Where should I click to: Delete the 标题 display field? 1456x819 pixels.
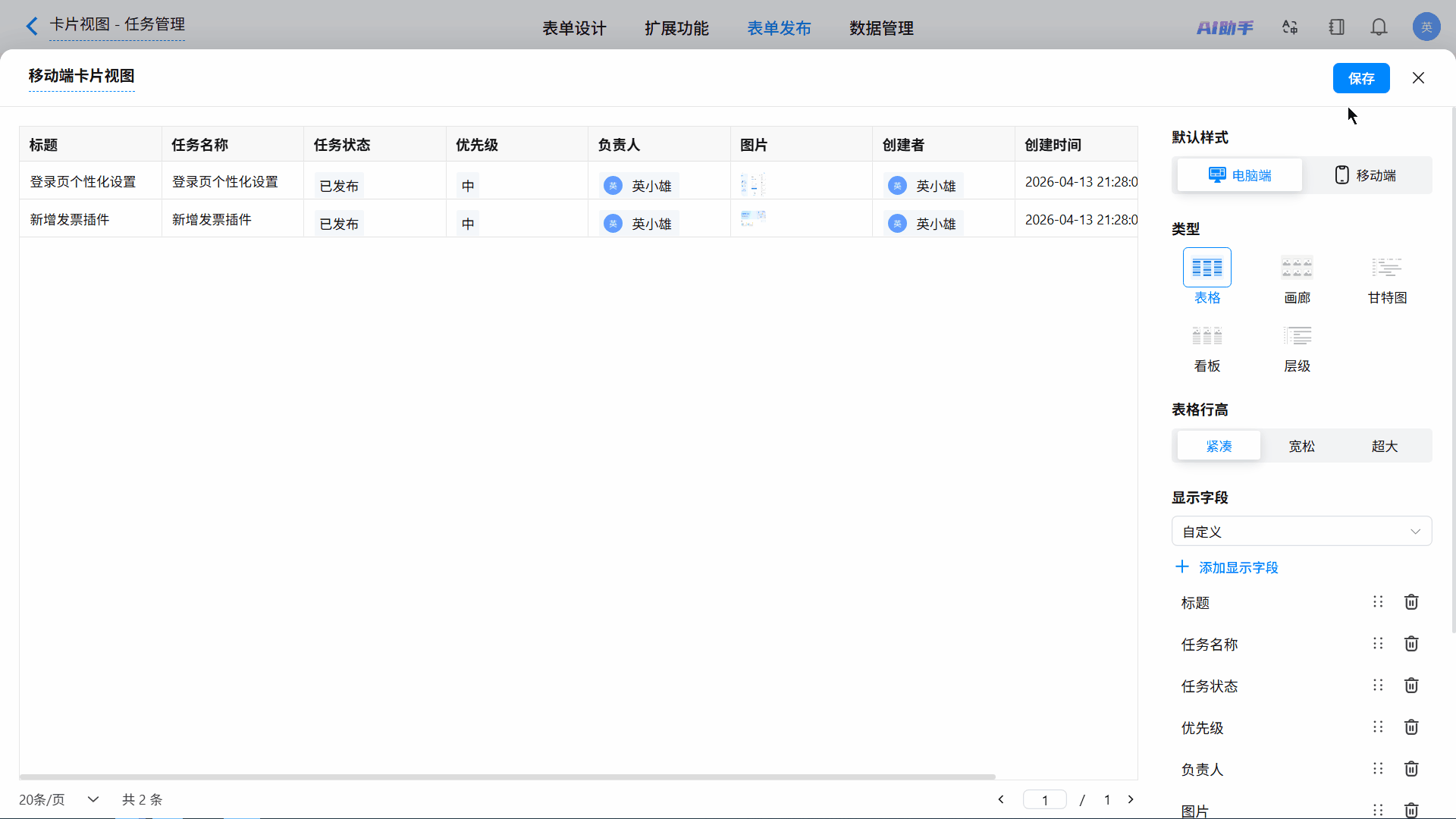[1410, 602]
